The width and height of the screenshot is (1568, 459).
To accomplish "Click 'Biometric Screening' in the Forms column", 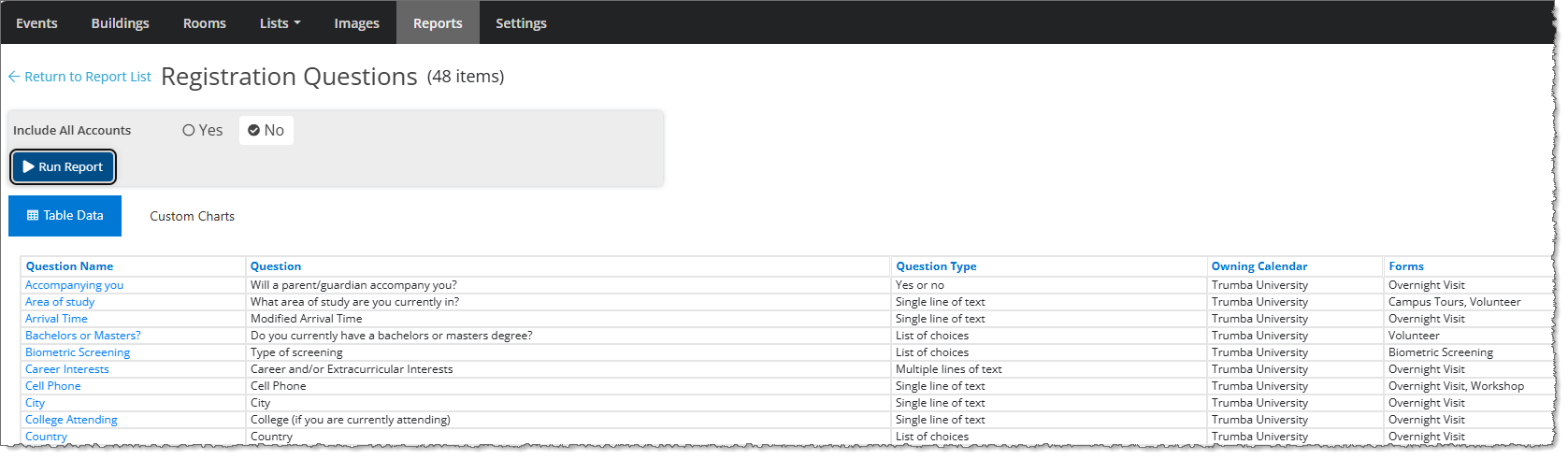I will (1441, 352).
